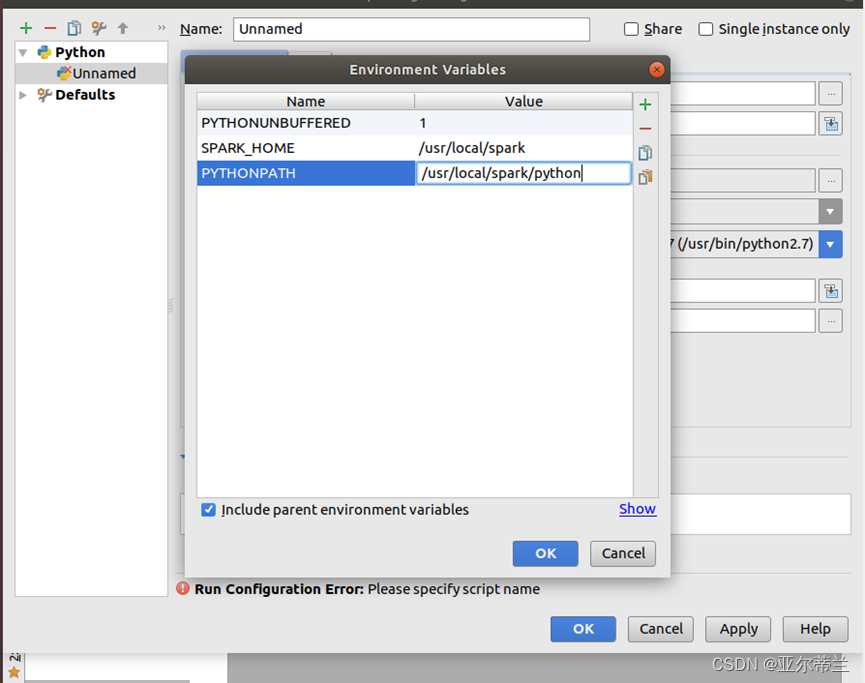Remove selected configuration with red minus
Screen dimensions: 865x683
pyautogui.click(x=50, y=28)
